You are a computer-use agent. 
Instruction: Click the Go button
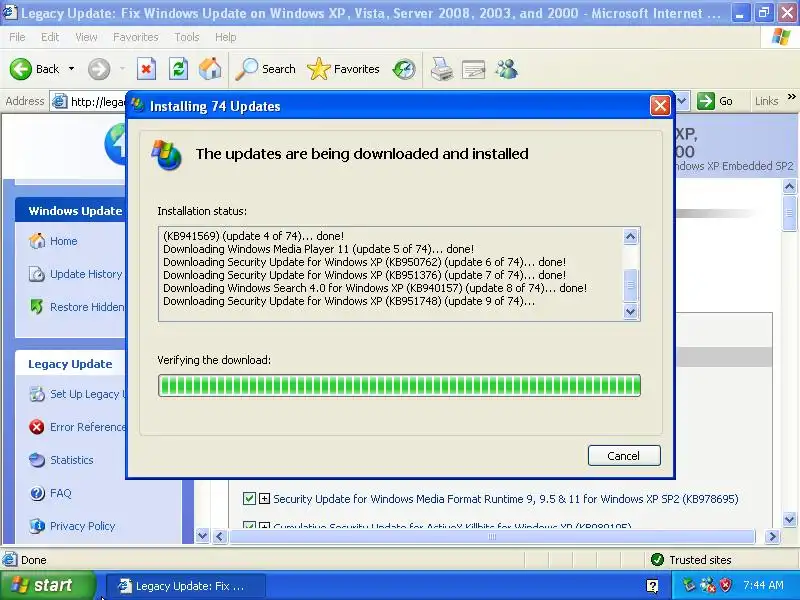click(715, 101)
